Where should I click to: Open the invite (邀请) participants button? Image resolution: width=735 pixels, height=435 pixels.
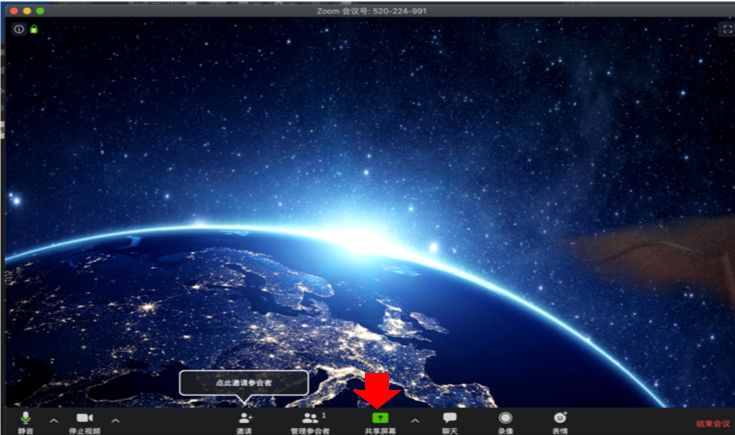tap(245, 422)
